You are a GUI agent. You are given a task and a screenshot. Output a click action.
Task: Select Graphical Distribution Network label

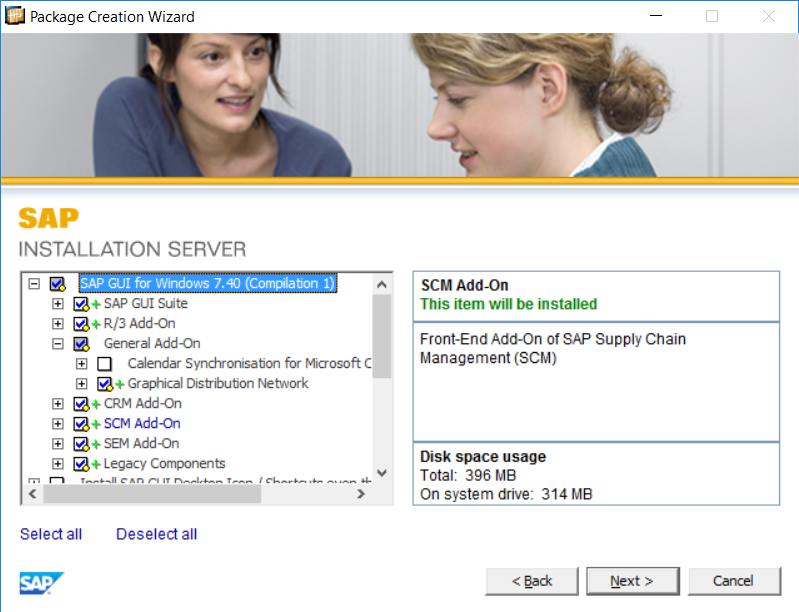pyautogui.click(x=218, y=383)
